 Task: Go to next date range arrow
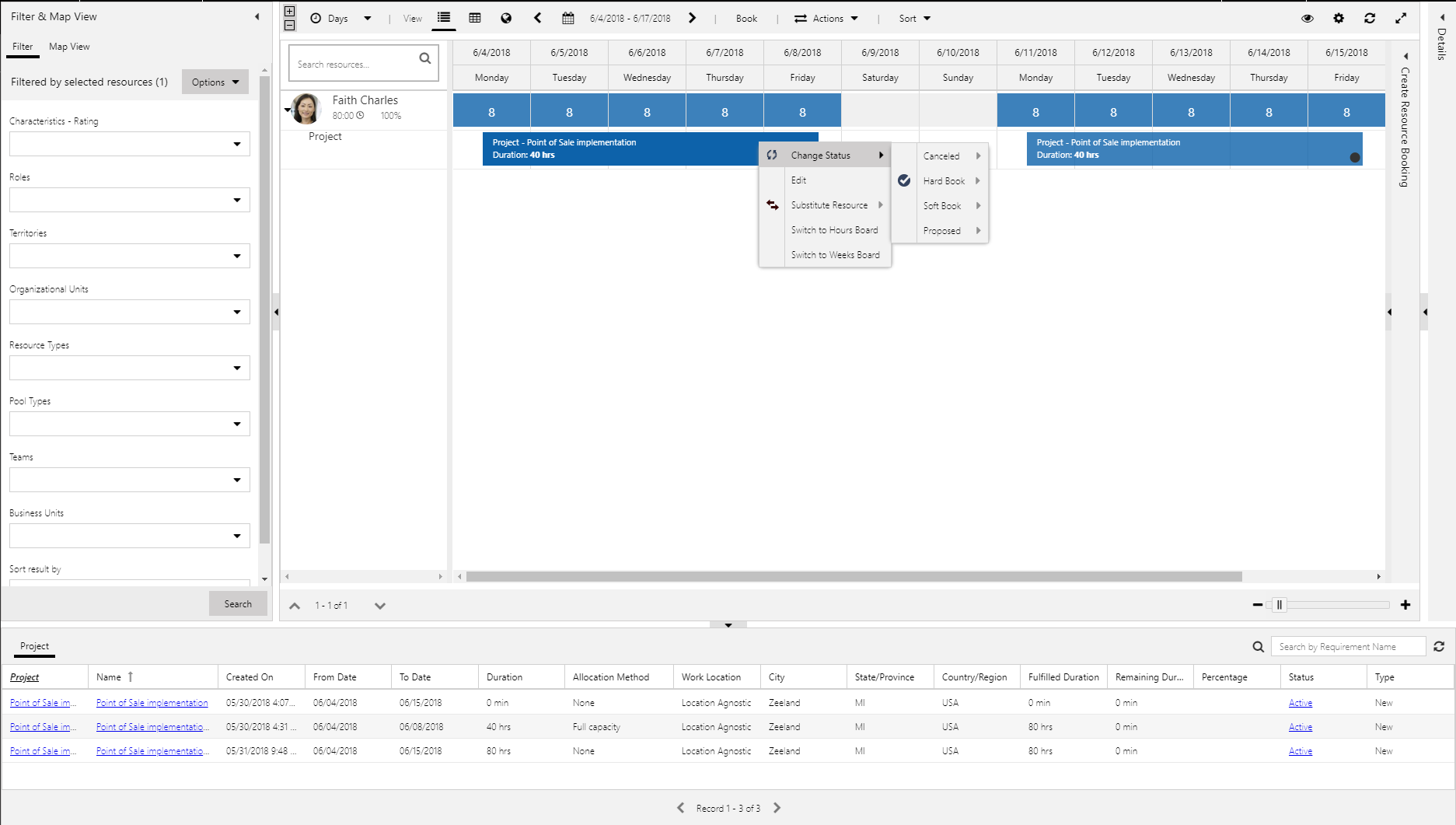[692, 18]
